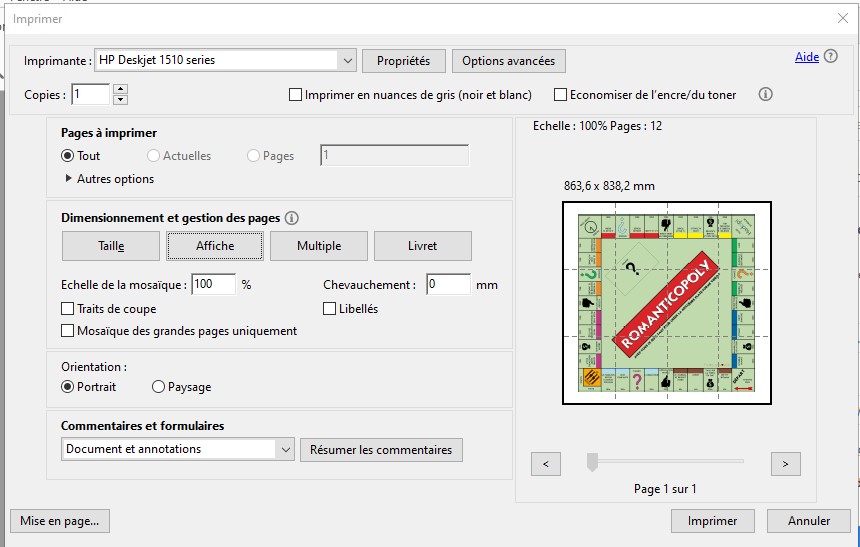Switch to the Taille sizing mode
Screen dimensions: 860x547
111,246
